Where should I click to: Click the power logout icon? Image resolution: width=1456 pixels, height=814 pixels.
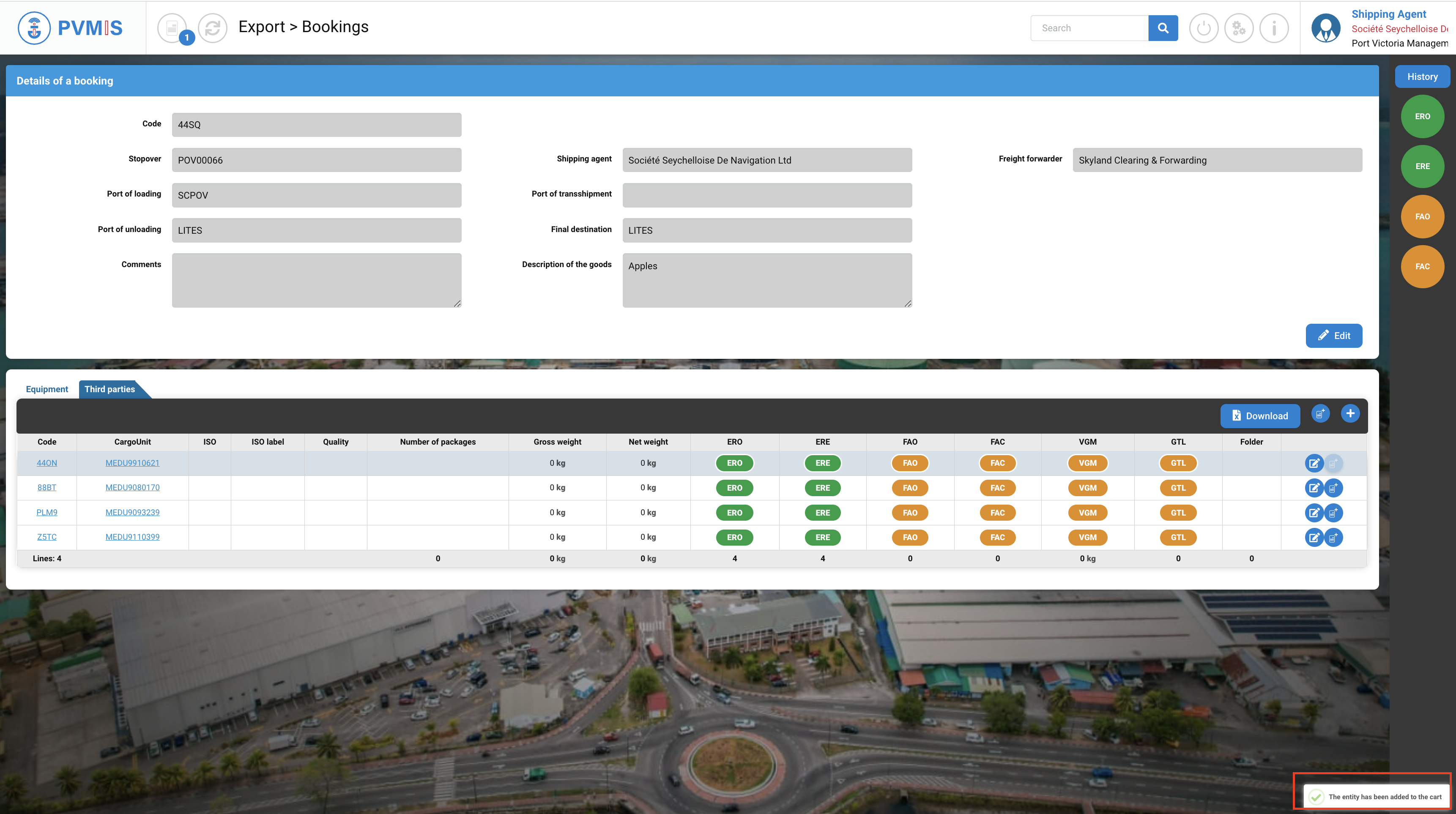[x=1203, y=27]
